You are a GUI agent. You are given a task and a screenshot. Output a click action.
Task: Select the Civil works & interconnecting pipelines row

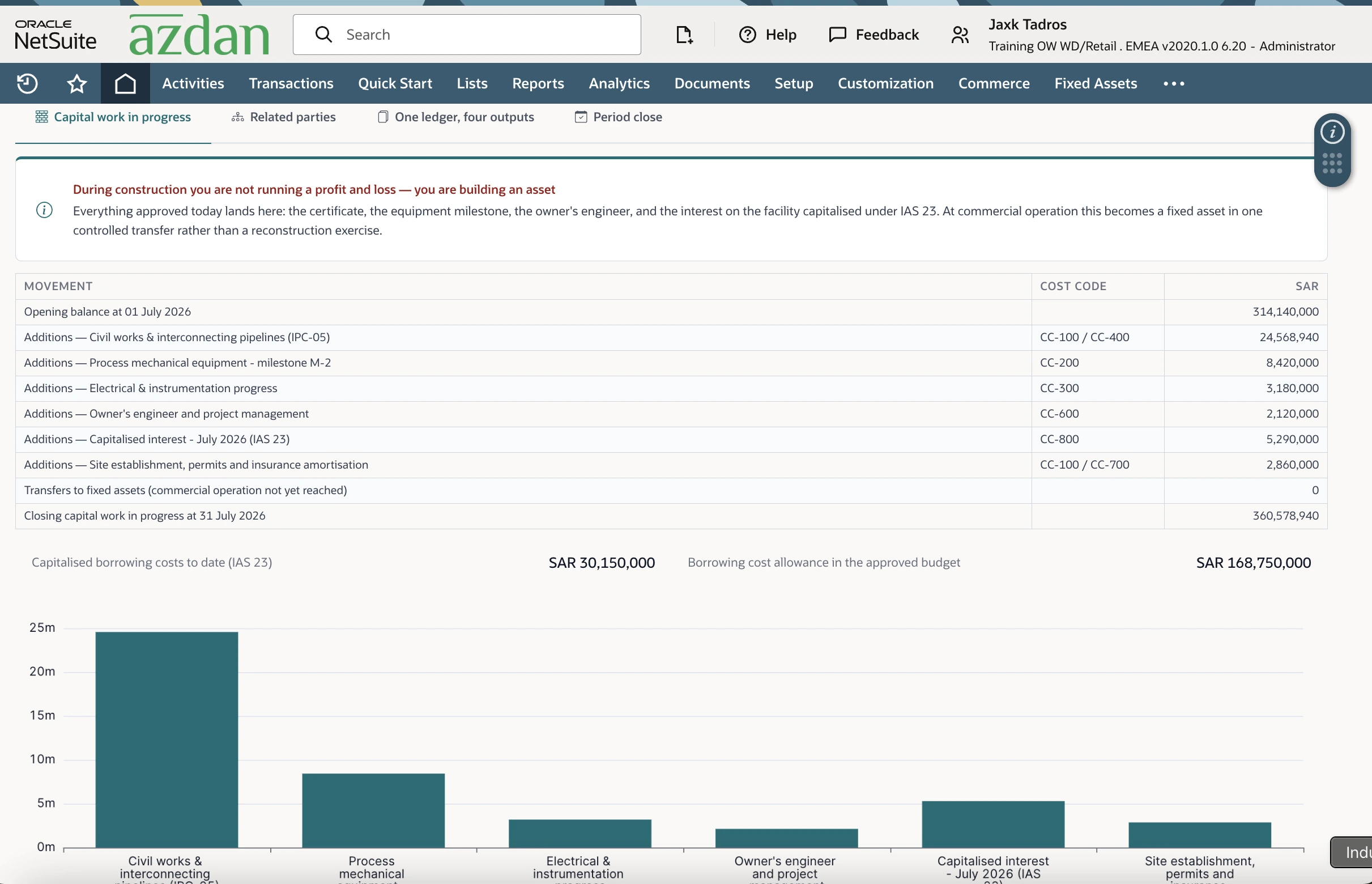[671, 338]
